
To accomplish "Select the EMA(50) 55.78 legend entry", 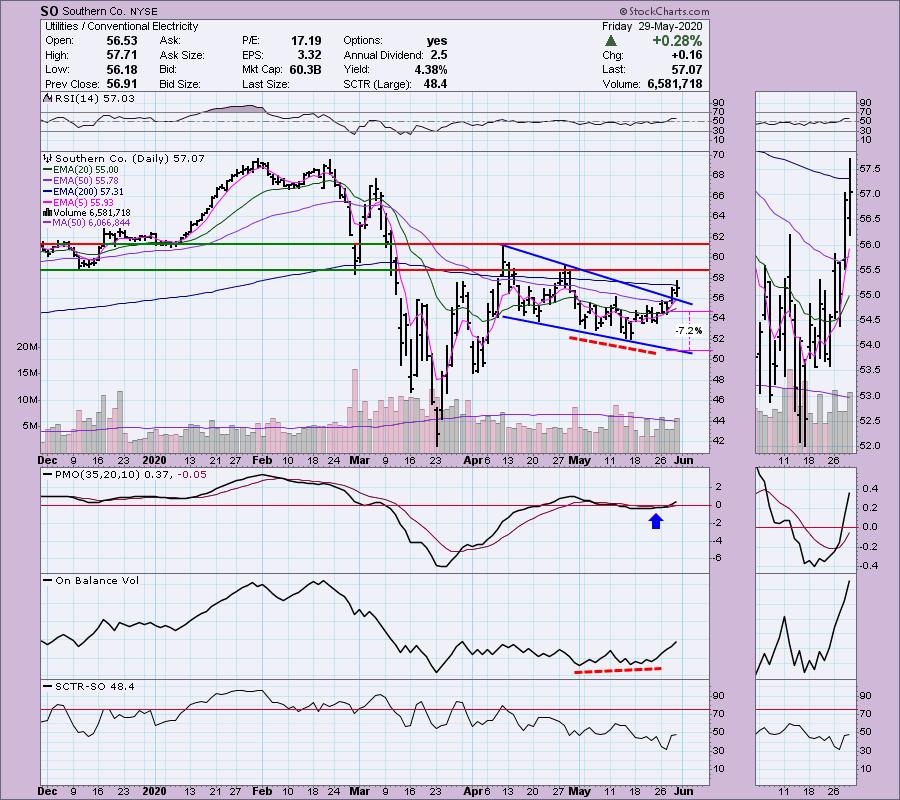I will pos(83,180).
